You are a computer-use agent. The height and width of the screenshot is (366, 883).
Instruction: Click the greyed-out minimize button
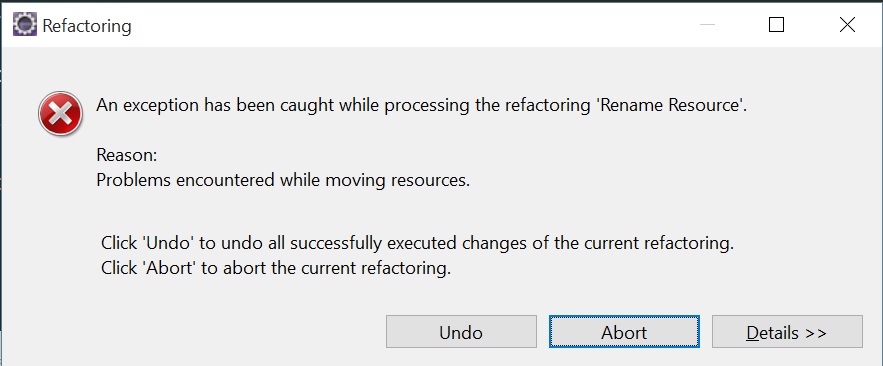pyautogui.click(x=707, y=25)
